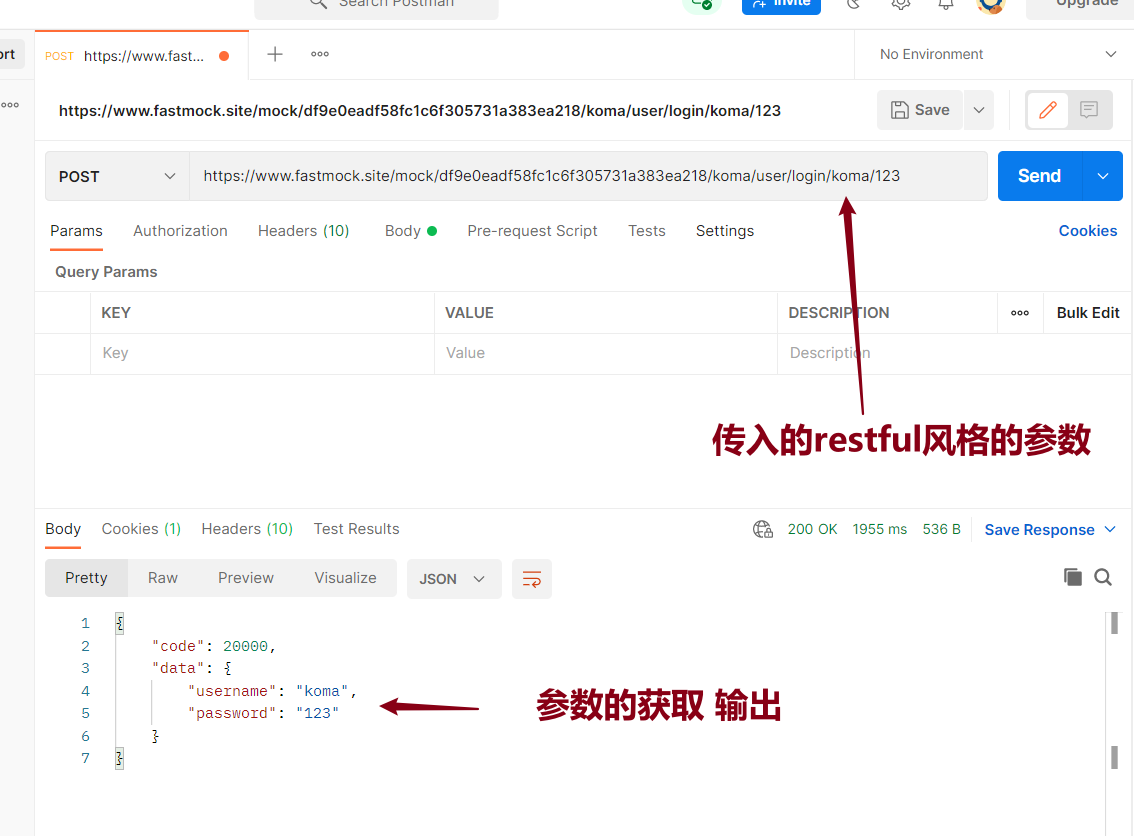Click the search response icon
The image size is (1134, 836).
coord(1103,576)
